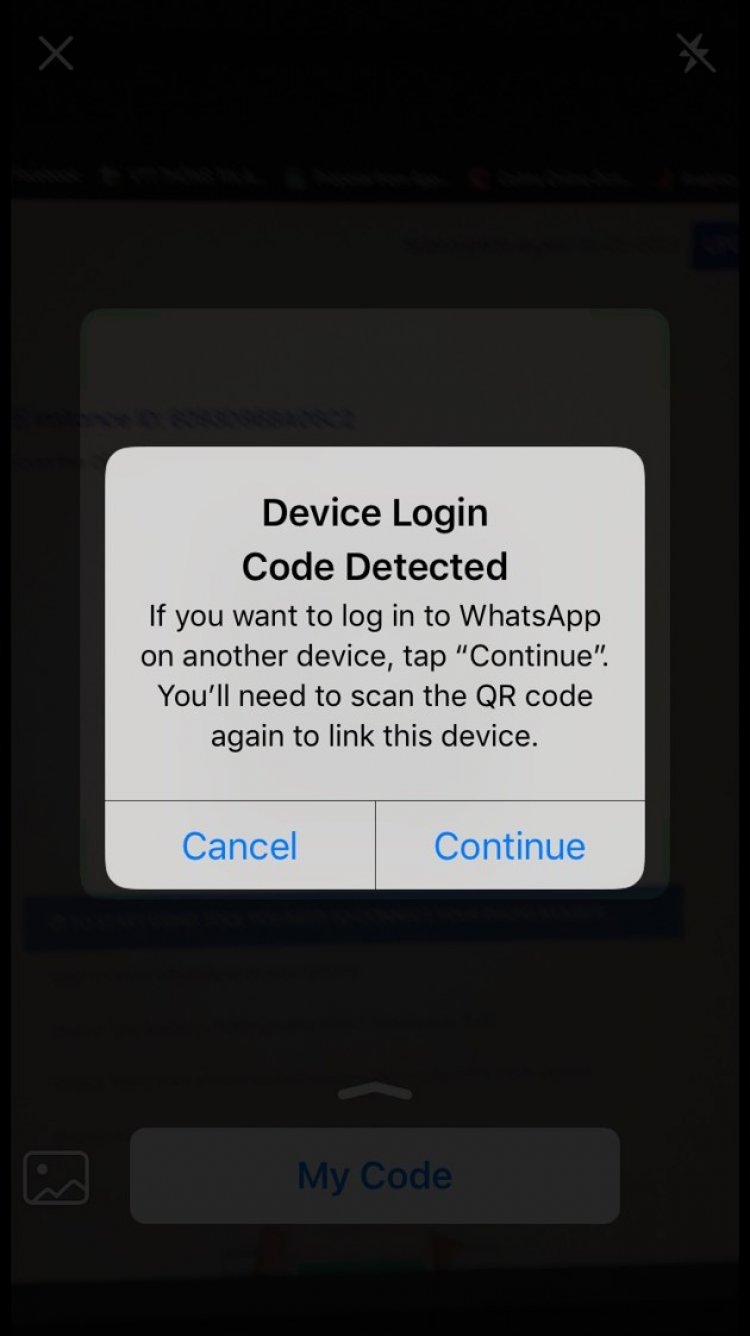Screen dimensions: 750x1336
Task: Pull up the bottom sheet via the chevron
Action: 375,1092
